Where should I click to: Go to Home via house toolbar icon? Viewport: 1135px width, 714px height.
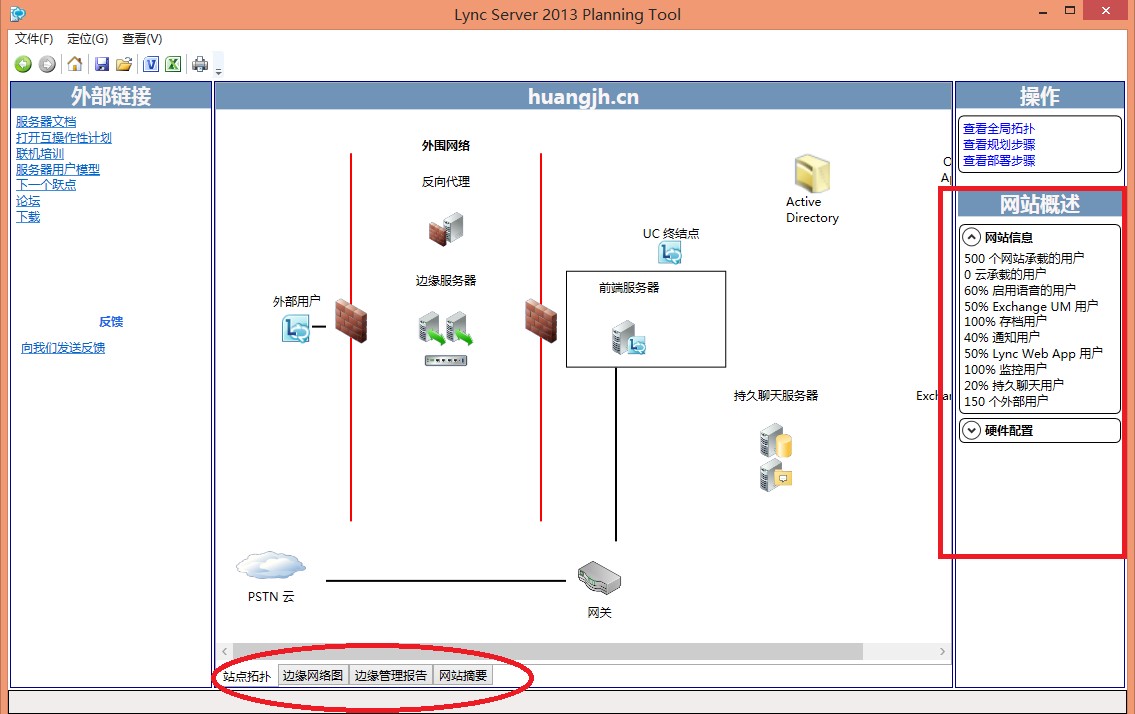click(75, 64)
